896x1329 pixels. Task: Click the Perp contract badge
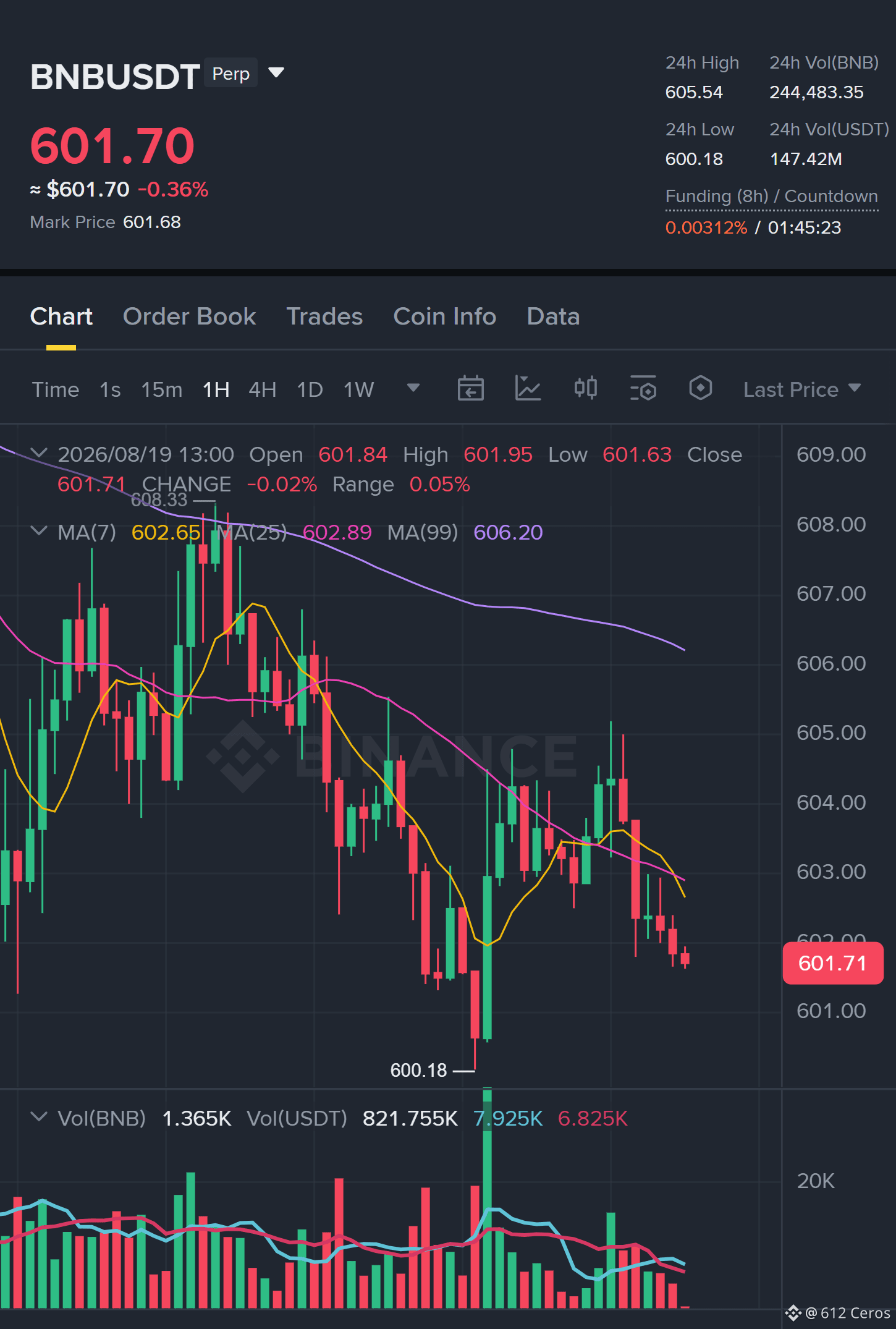click(230, 73)
